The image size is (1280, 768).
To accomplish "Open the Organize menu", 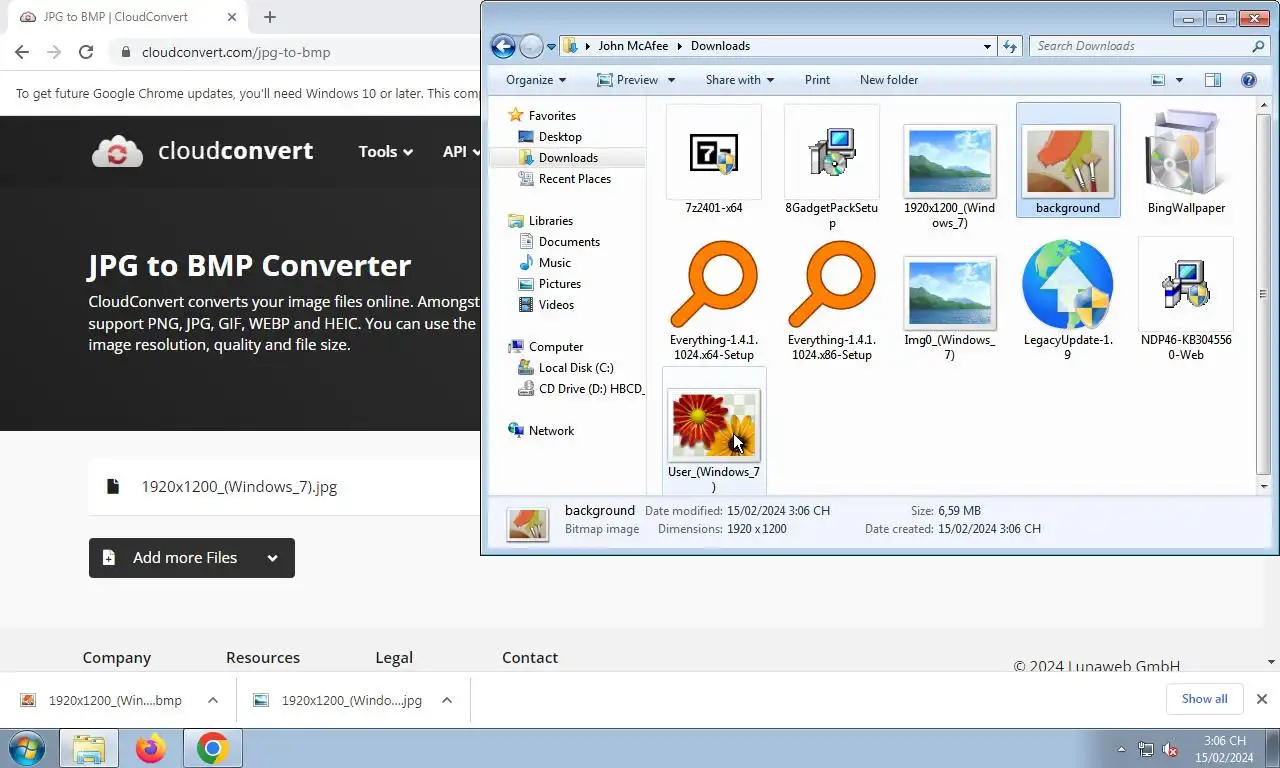I will (536, 80).
